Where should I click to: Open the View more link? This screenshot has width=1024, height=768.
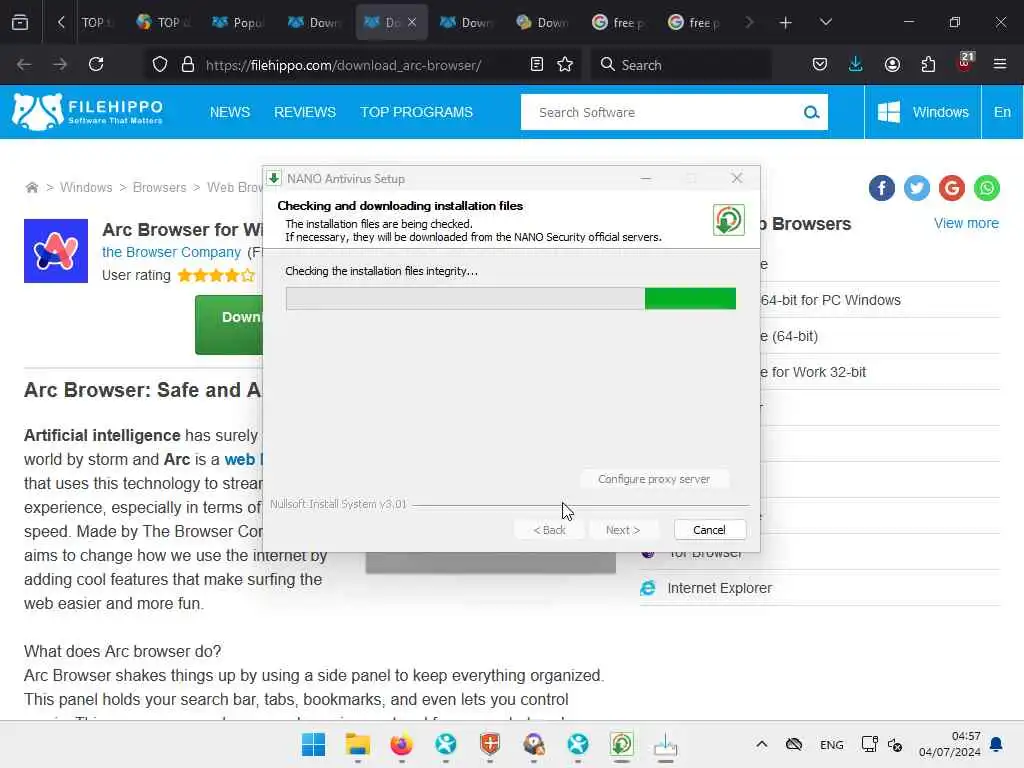[x=966, y=223]
